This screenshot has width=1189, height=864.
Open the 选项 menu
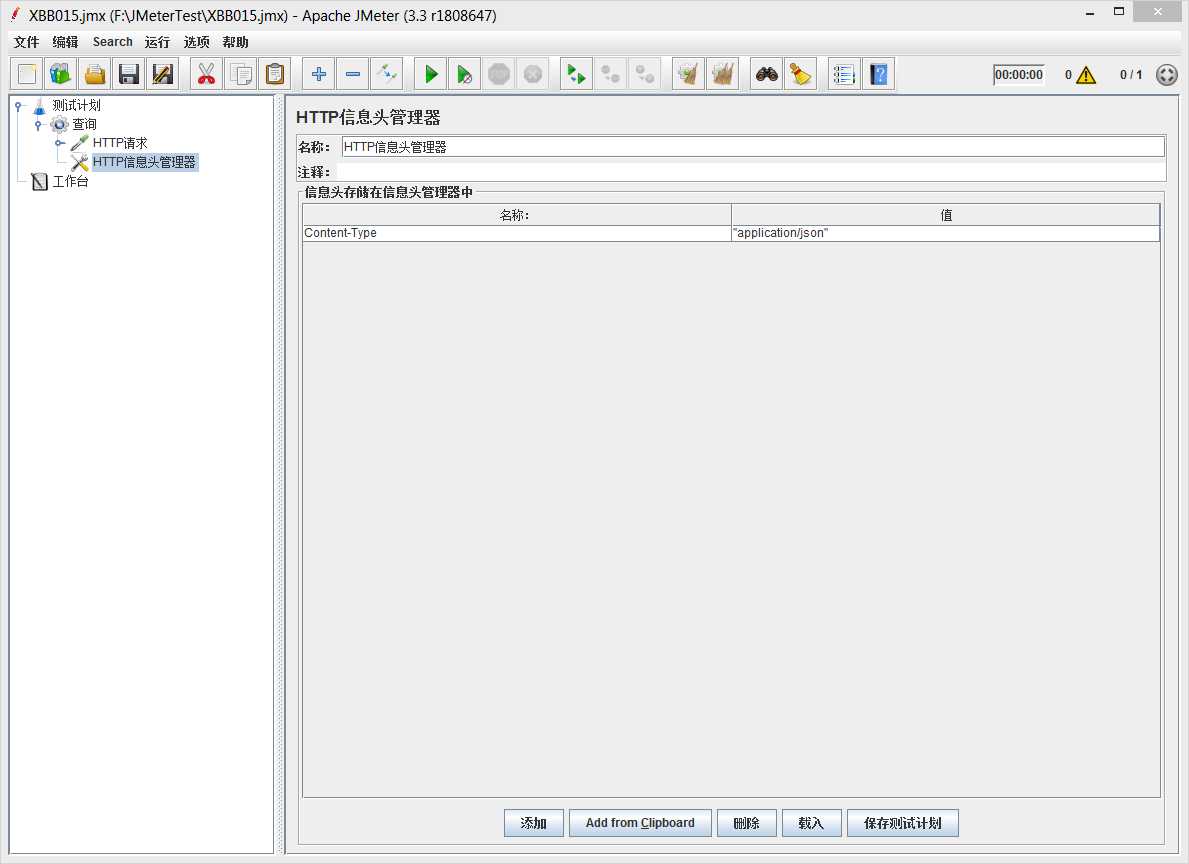pyautogui.click(x=196, y=42)
